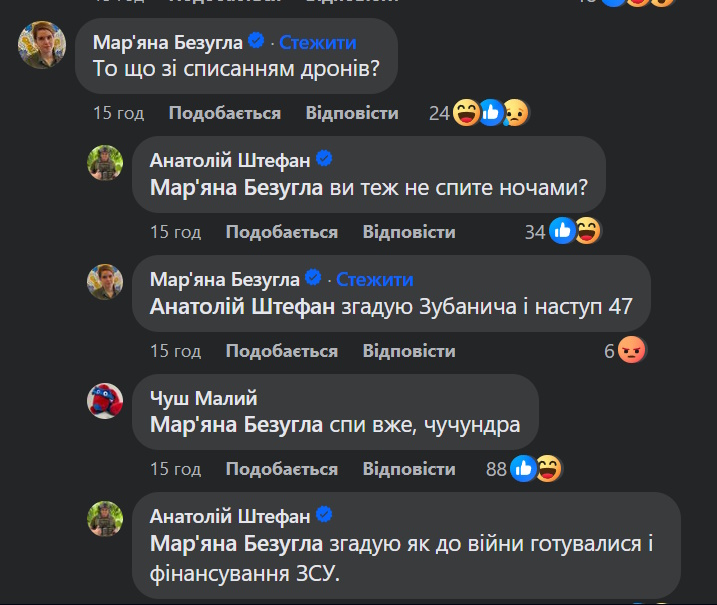
Task: Click Стежити in the Зубанича reply
Action: [374, 279]
